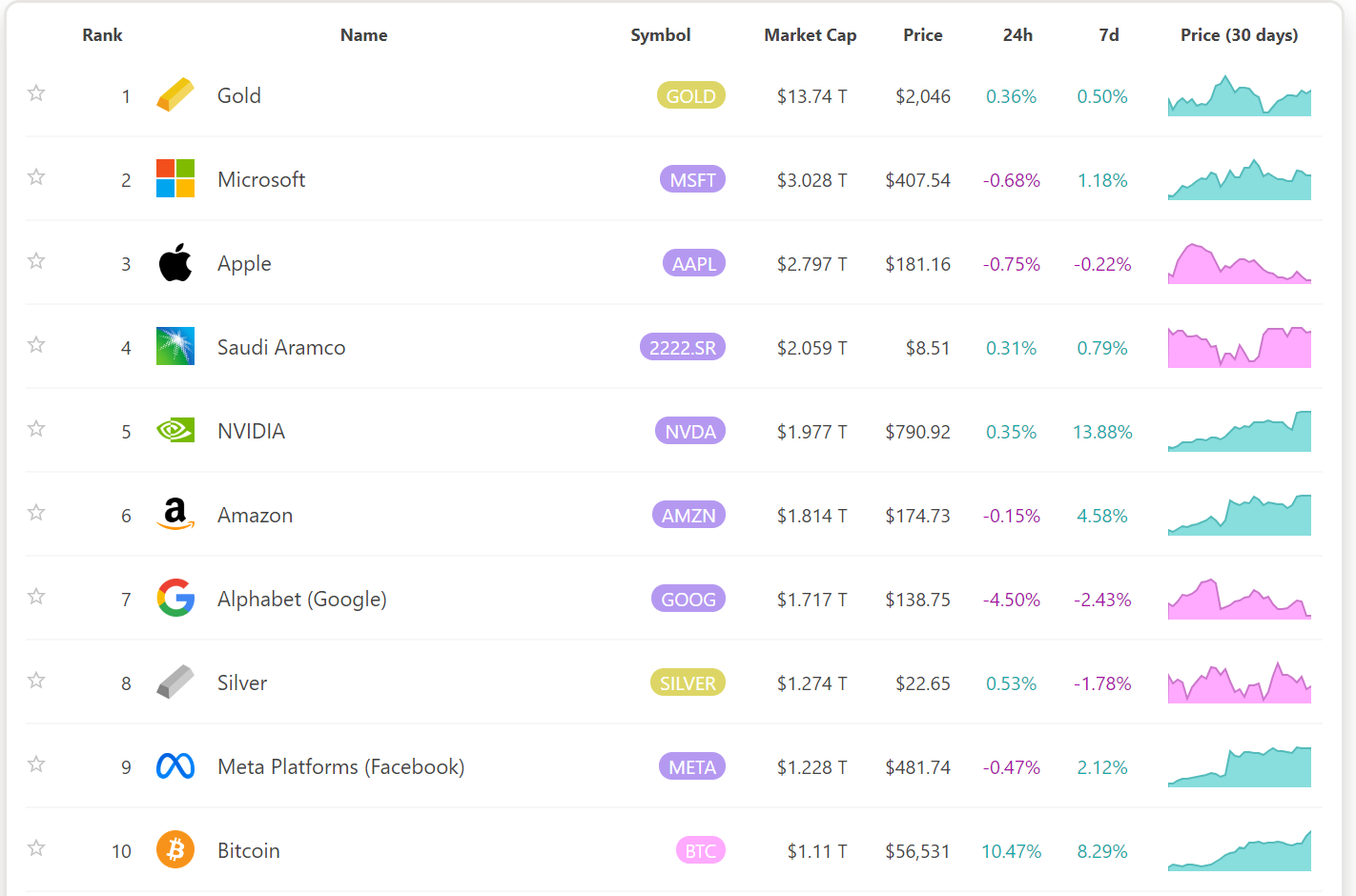Click the 13.88% weekly change value
1356x896 pixels.
tap(1102, 432)
